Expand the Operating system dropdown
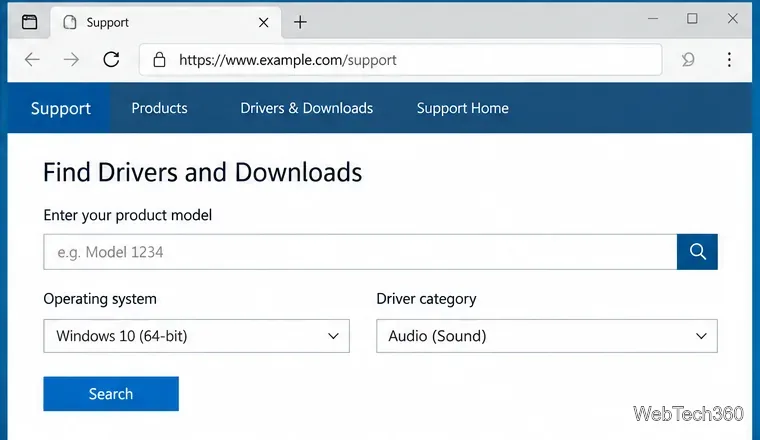Screen dimensions: 760x440 point(196,336)
